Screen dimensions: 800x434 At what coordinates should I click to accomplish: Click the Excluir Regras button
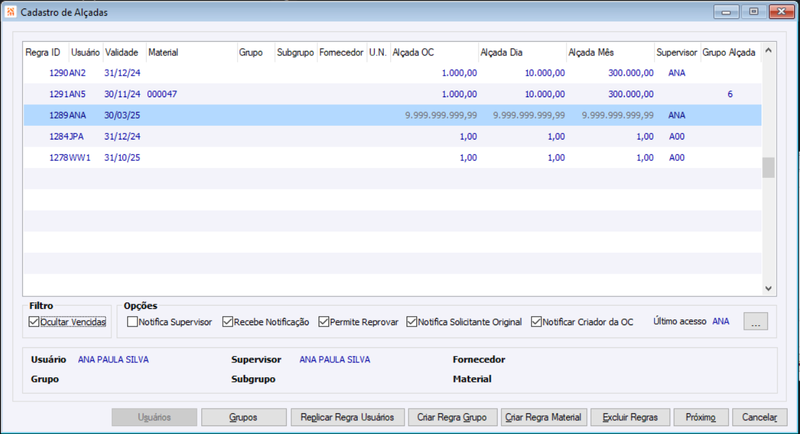click(630, 417)
